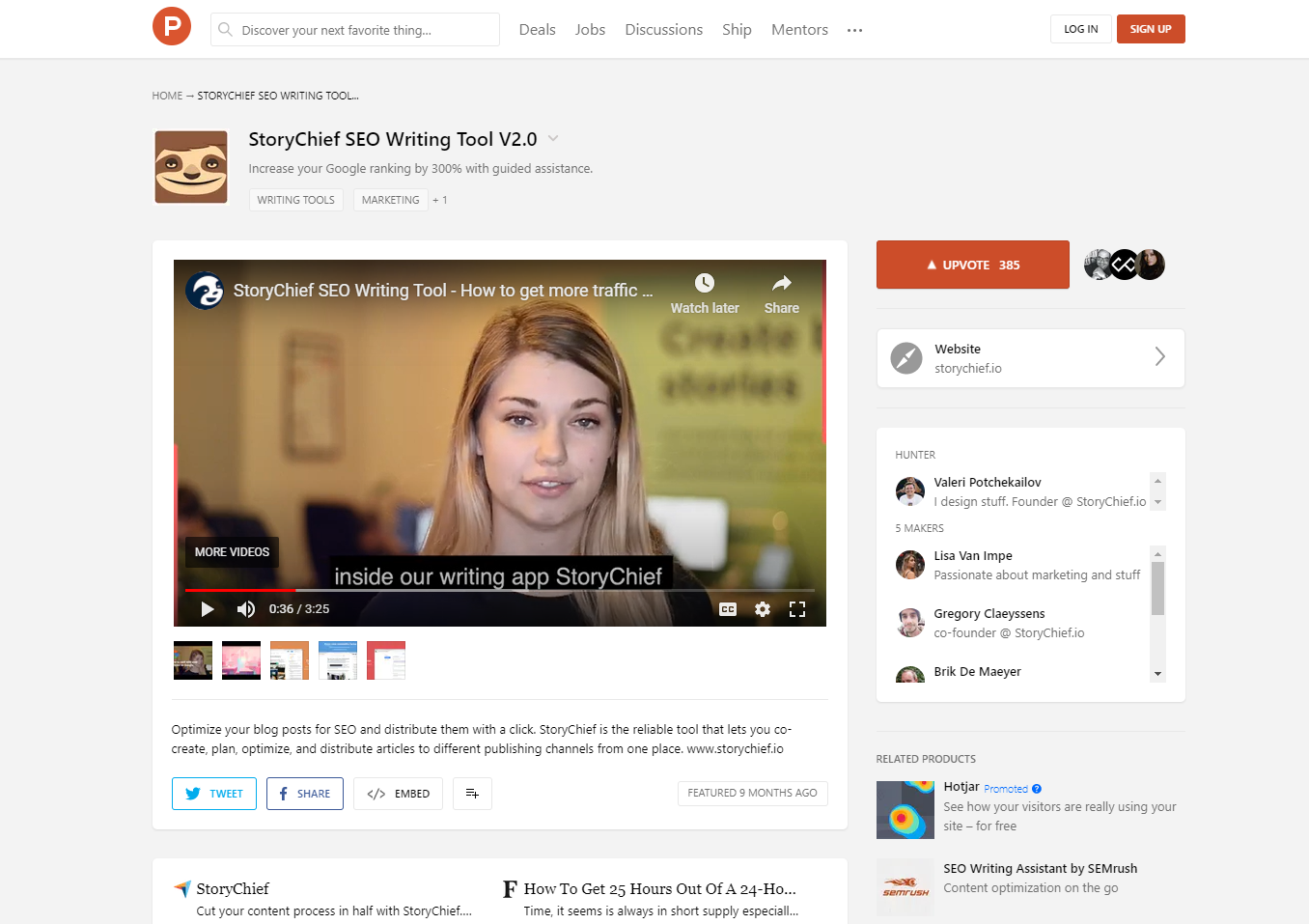The width and height of the screenshot is (1309, 924).
Task: Open SEO Writing Assistant by SEMrush
Action: [1040, 868]
